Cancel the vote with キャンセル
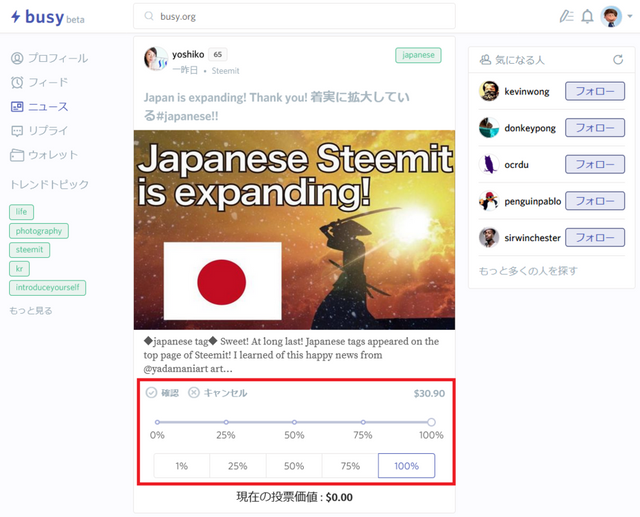The image size is (640, 517). coord(218,393)
